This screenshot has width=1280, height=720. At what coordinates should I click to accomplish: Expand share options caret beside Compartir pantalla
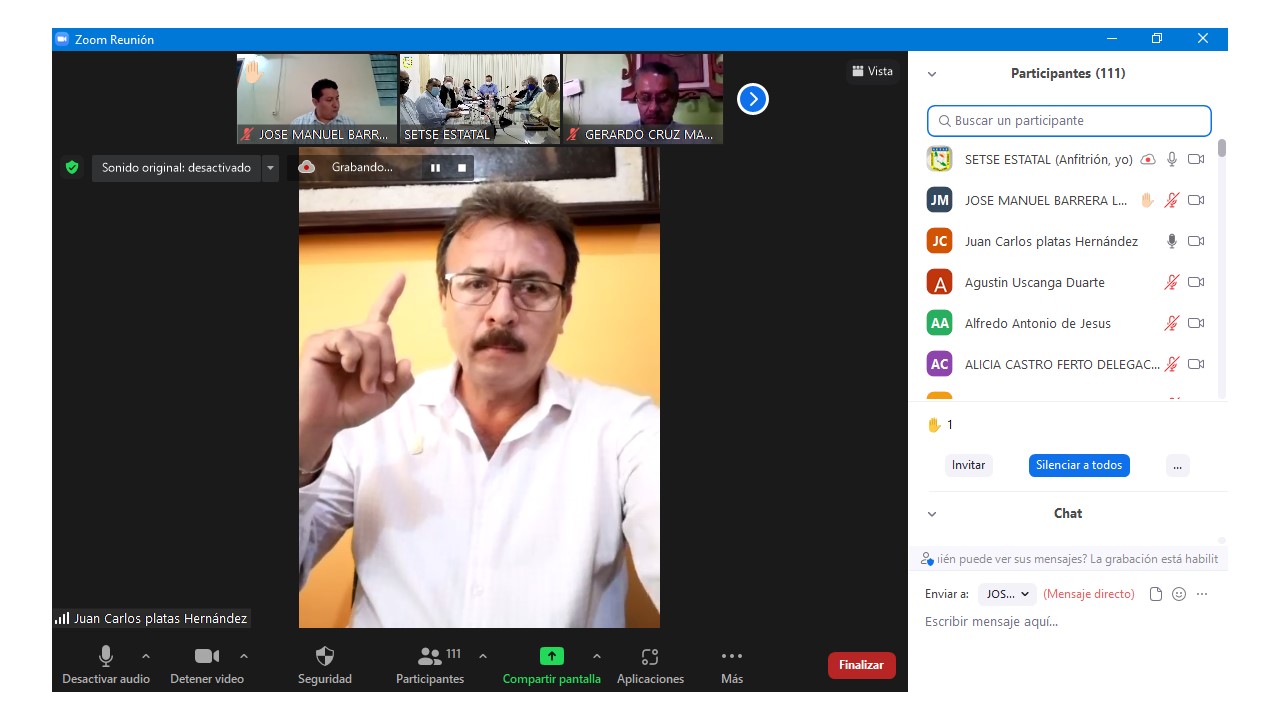pyautogui.click(x=597, y=656)
